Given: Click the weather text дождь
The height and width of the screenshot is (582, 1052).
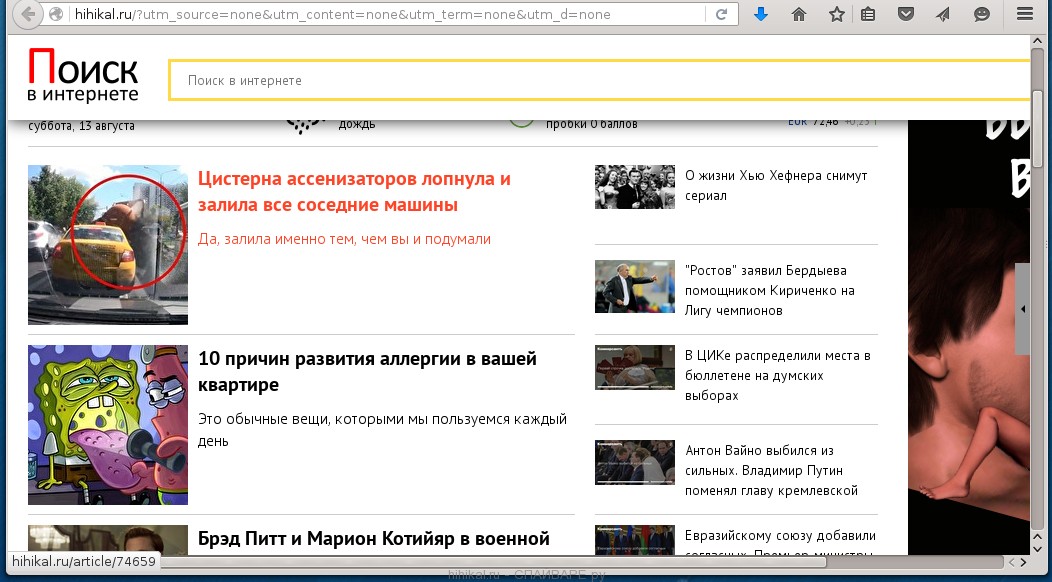Looking at the screenshot, I should [x=357, y=124].
